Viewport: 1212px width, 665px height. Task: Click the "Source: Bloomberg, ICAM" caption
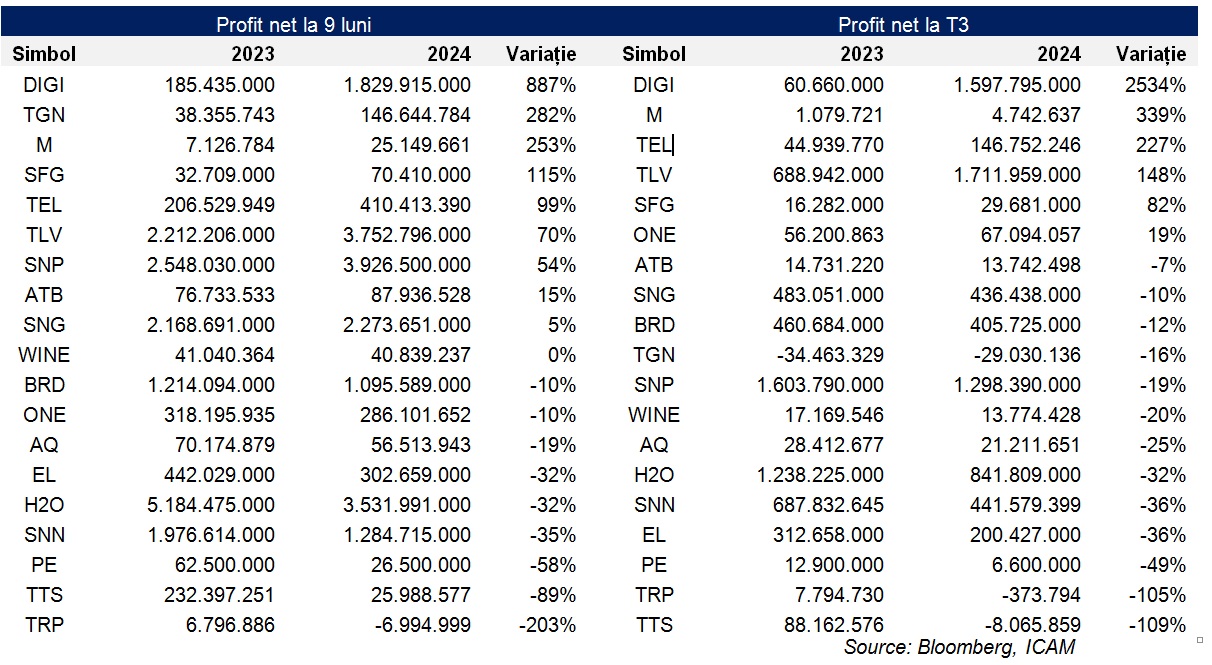pyautogui.click(x=959, y=647)
